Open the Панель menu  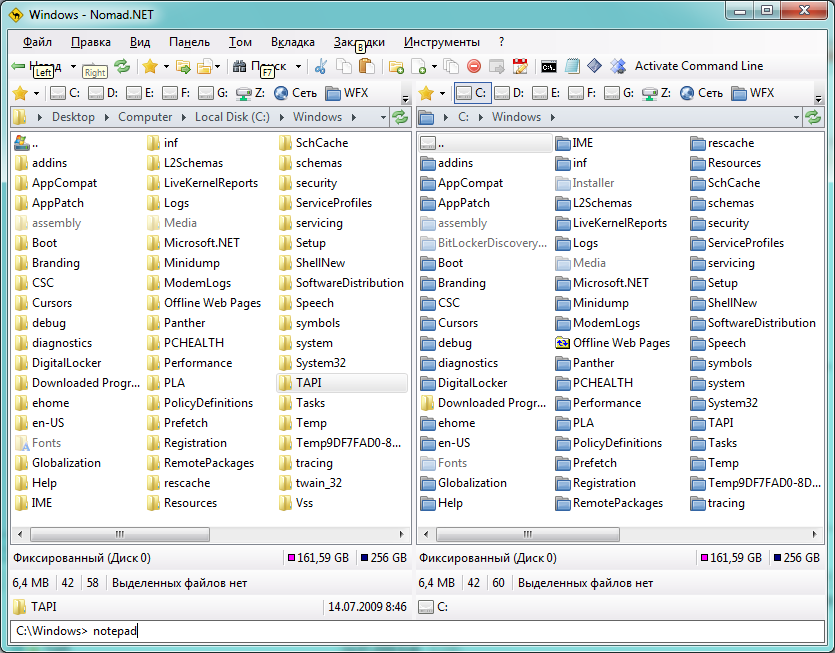coord(190,42)
